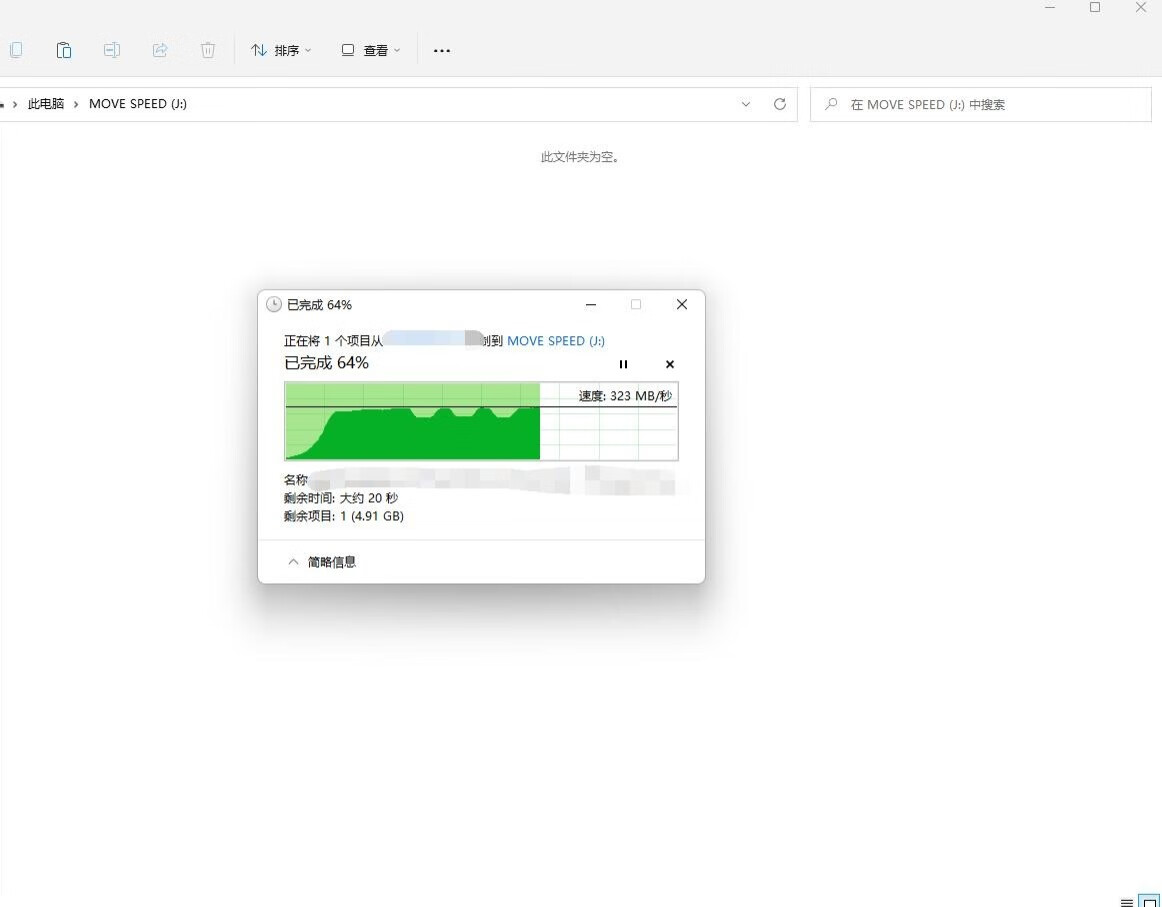The image size is (1162, 907).
Task: Switch to large thumbnails view icon
Action: point(1150,902)
